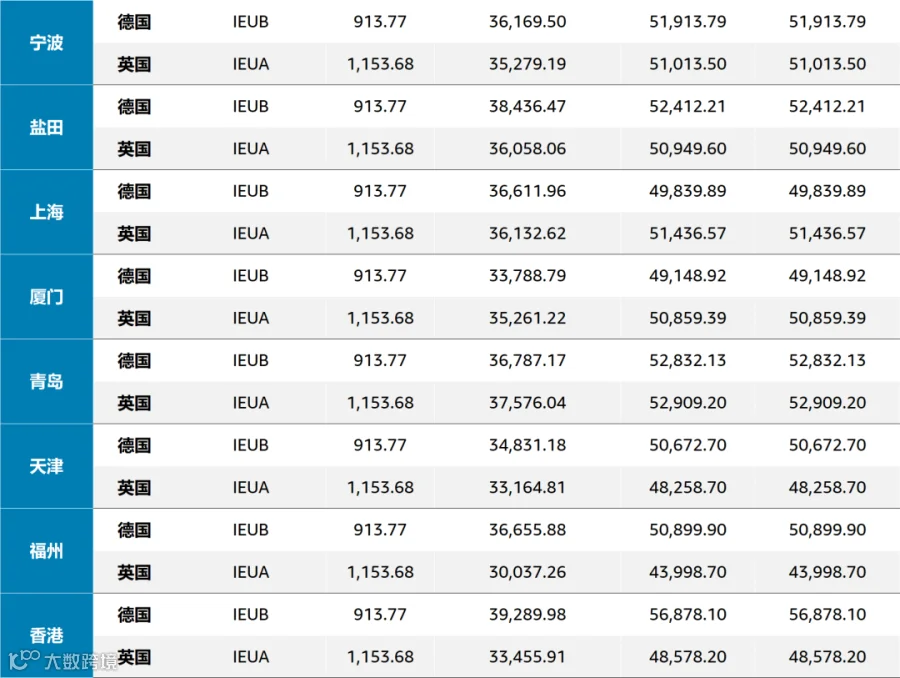Click 1,153.68 in 上海 英国 row
The width and height of the screenshot is (900, 678).
[380, 234]
